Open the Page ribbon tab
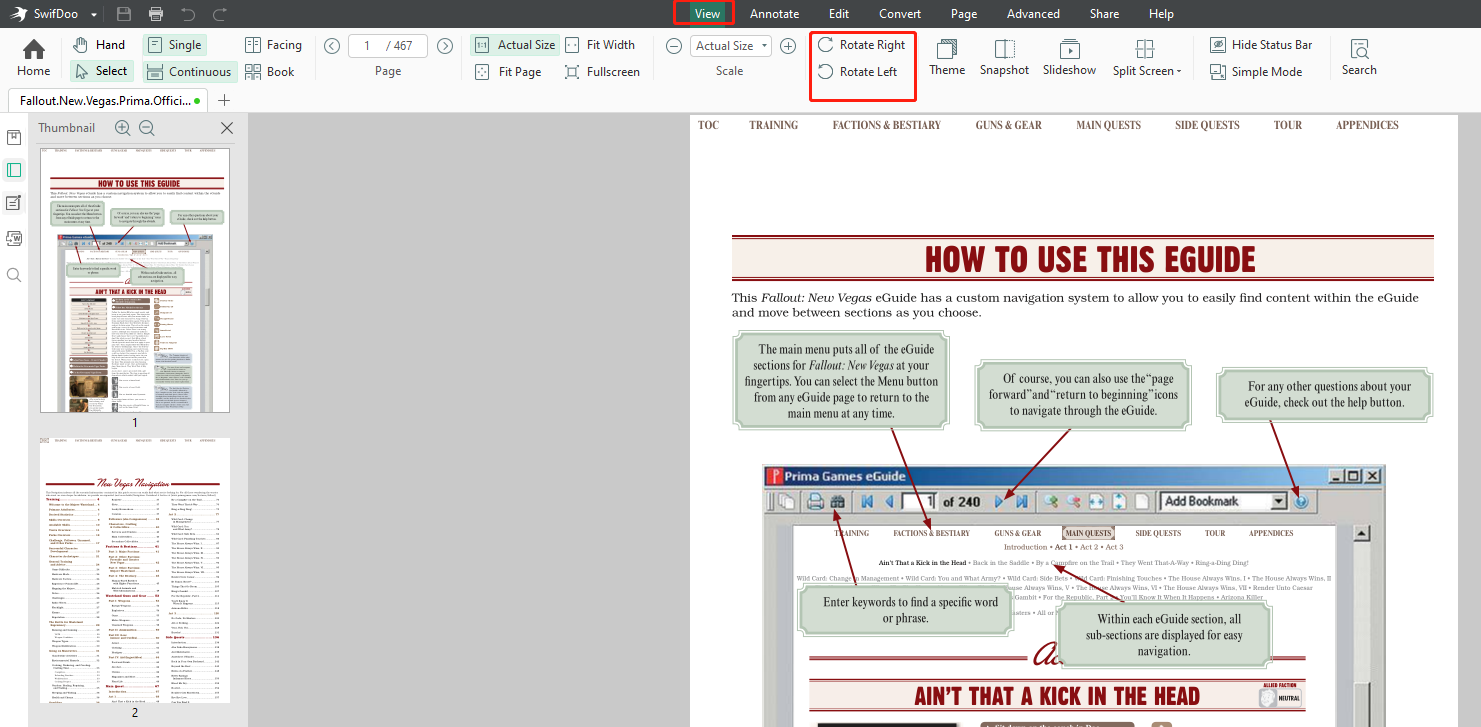1481x727 pixels. 964,14
